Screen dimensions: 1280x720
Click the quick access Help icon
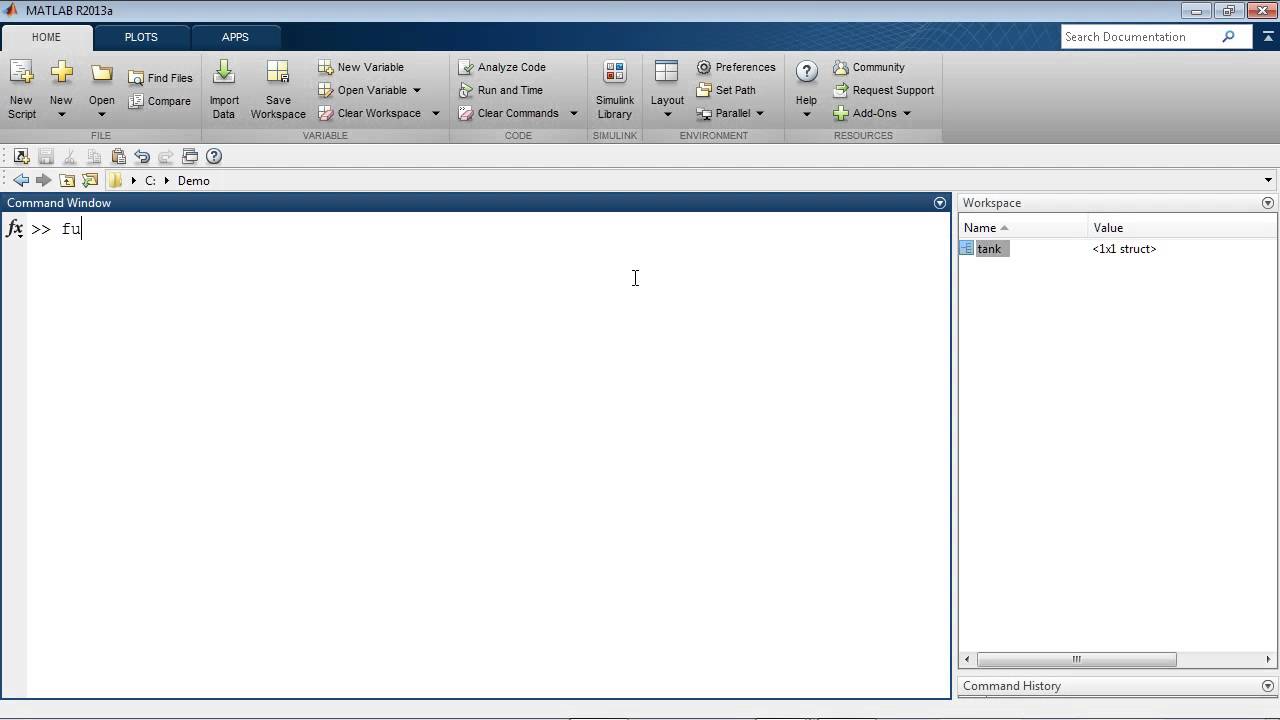(x=213, y=156)
